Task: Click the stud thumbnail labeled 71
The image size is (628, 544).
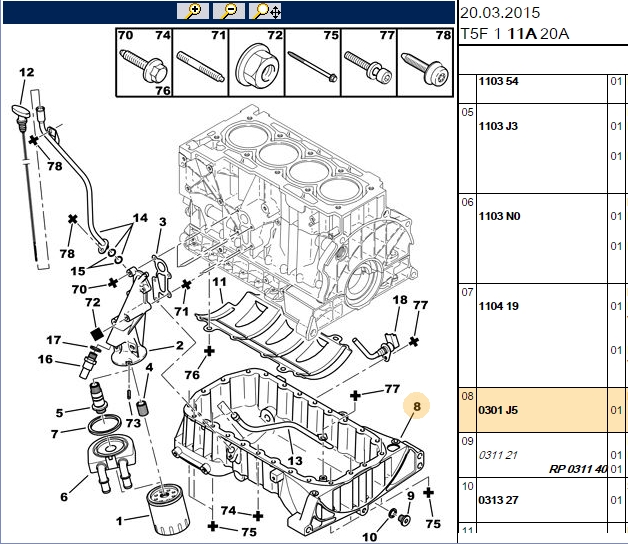Action: tap(201, 62)
